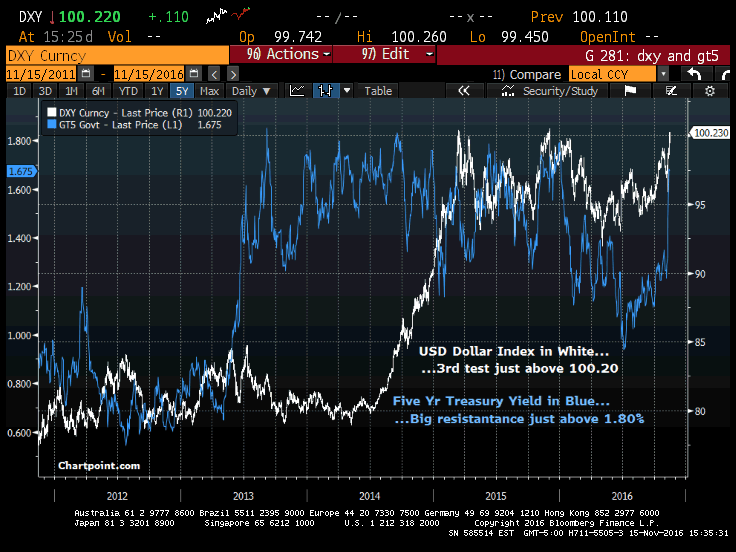Viewport: 736px width, 552px height.
Task: Shift date range forward with right arrow
Action: coord(233,73)
